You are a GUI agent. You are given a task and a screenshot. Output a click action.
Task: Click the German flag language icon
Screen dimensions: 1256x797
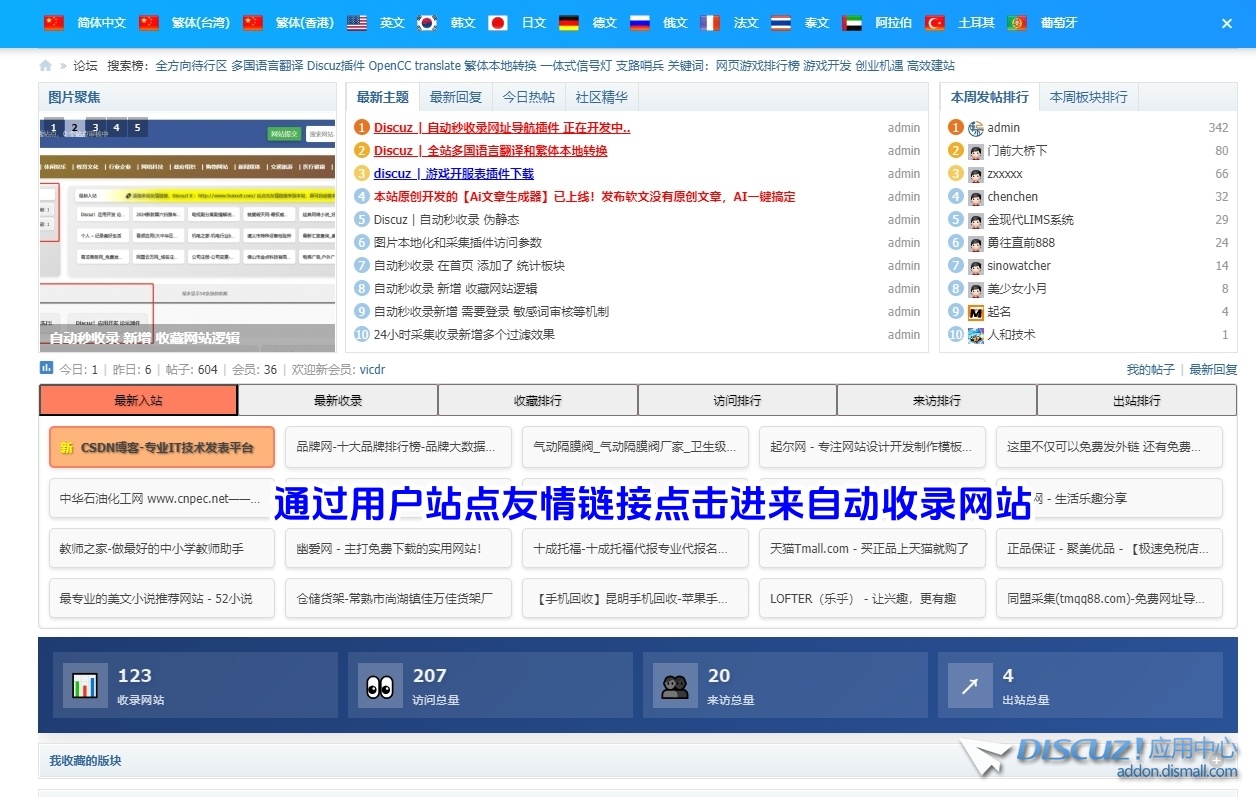click(569, 23)
